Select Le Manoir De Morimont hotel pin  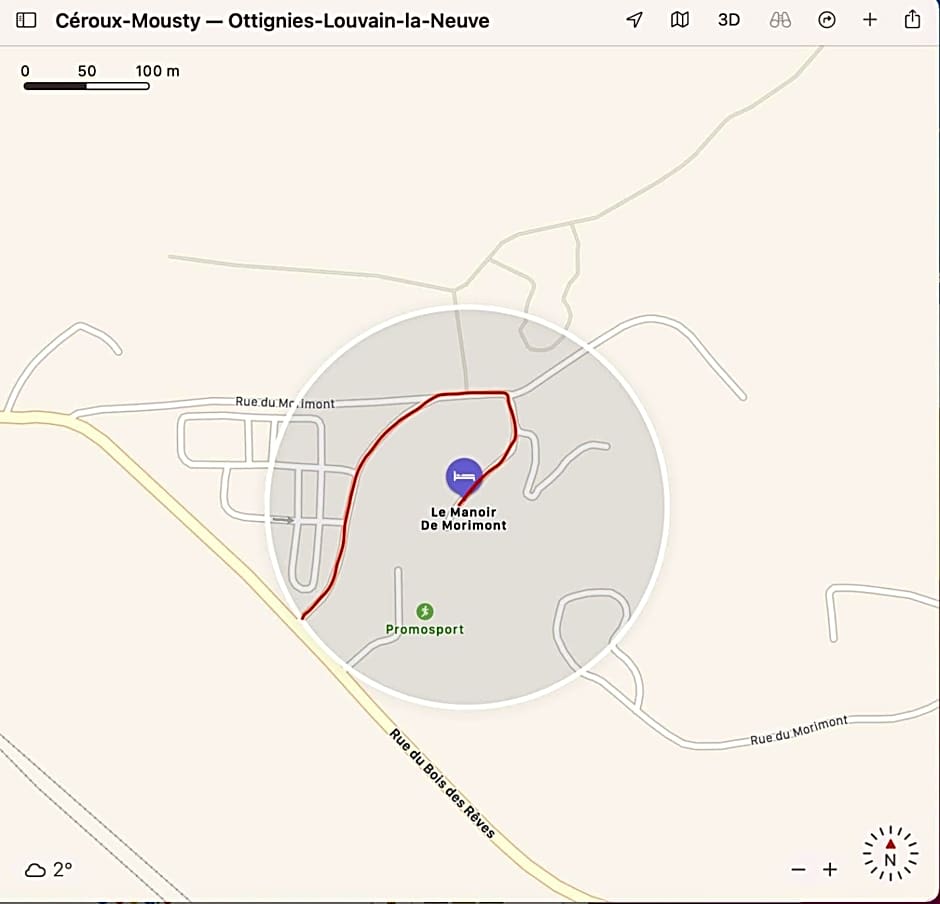click(x=464, y=477)
